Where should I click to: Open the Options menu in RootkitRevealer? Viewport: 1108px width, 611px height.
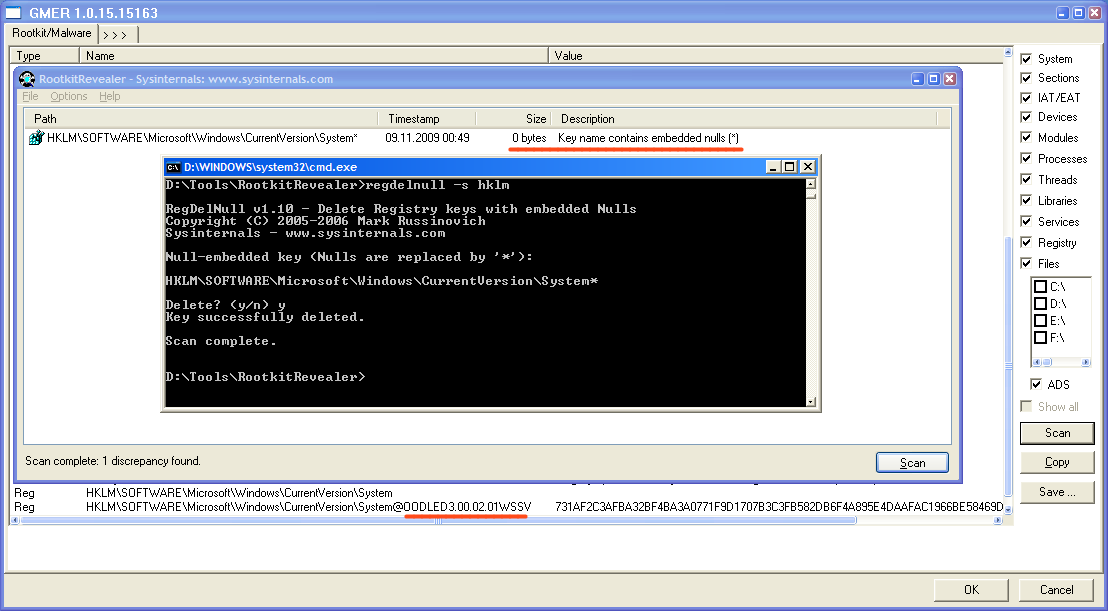pos(69,96)
